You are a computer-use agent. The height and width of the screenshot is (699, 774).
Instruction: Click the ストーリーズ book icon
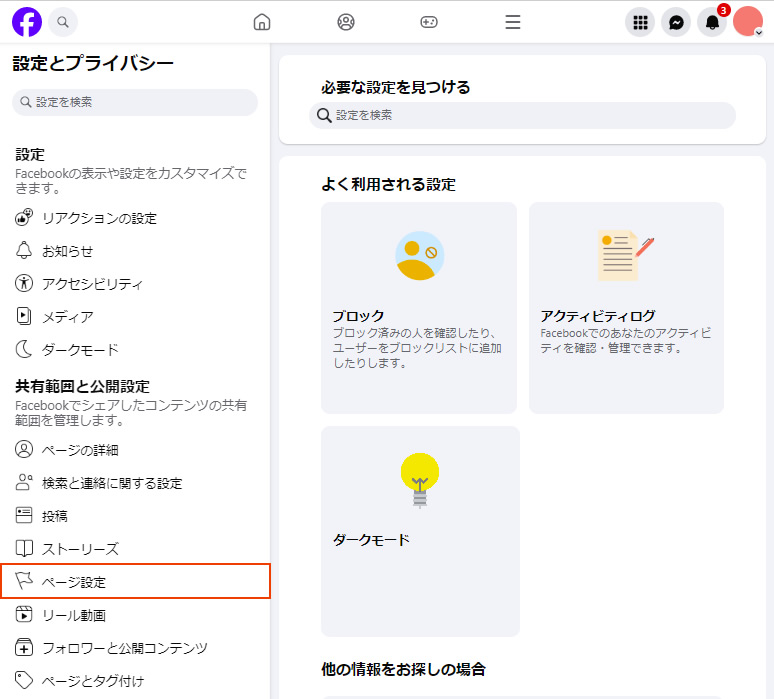(x=24, y=548)
